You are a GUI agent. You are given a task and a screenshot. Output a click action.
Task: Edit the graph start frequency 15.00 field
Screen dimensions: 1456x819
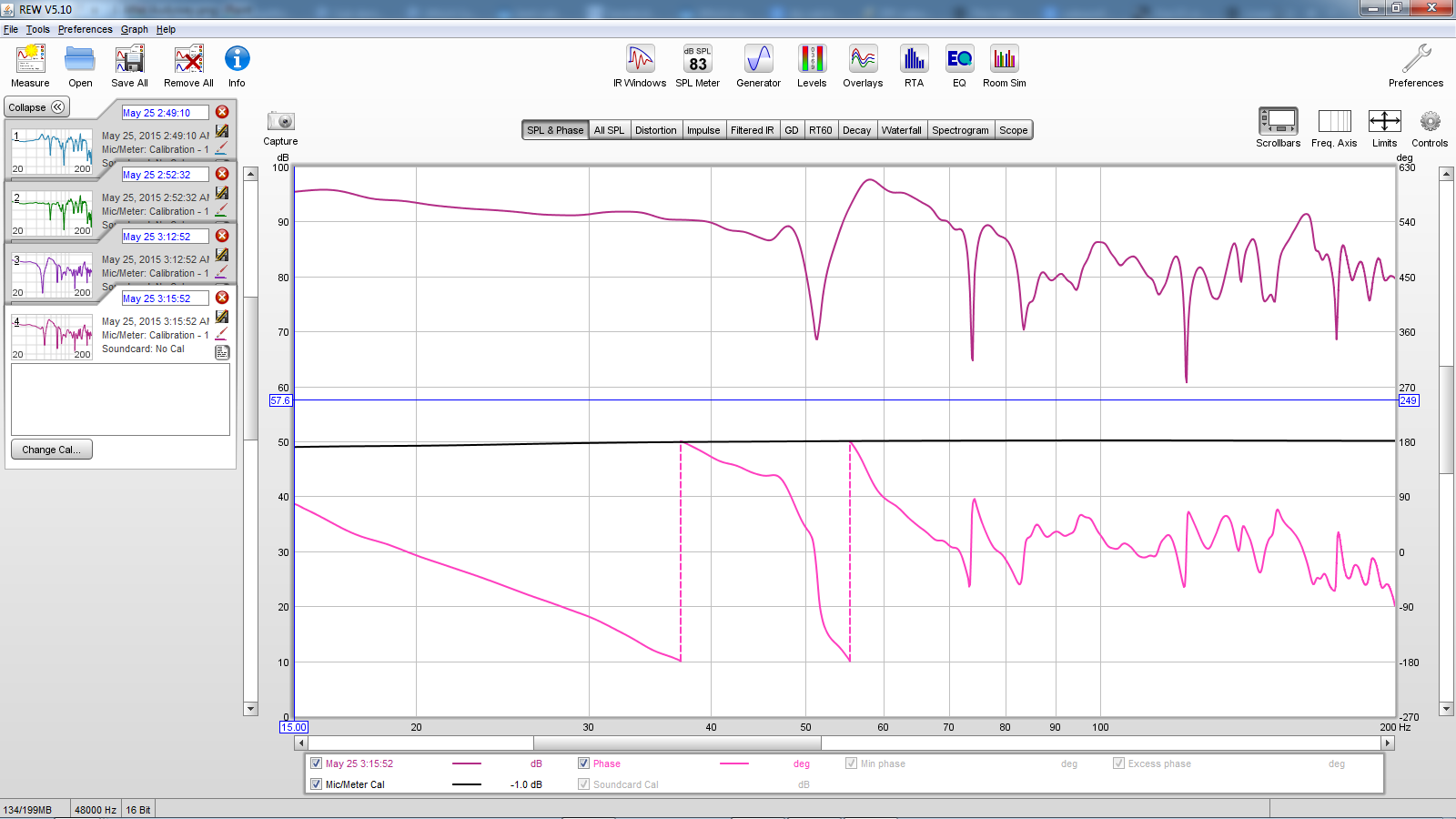tap(294, 727)
